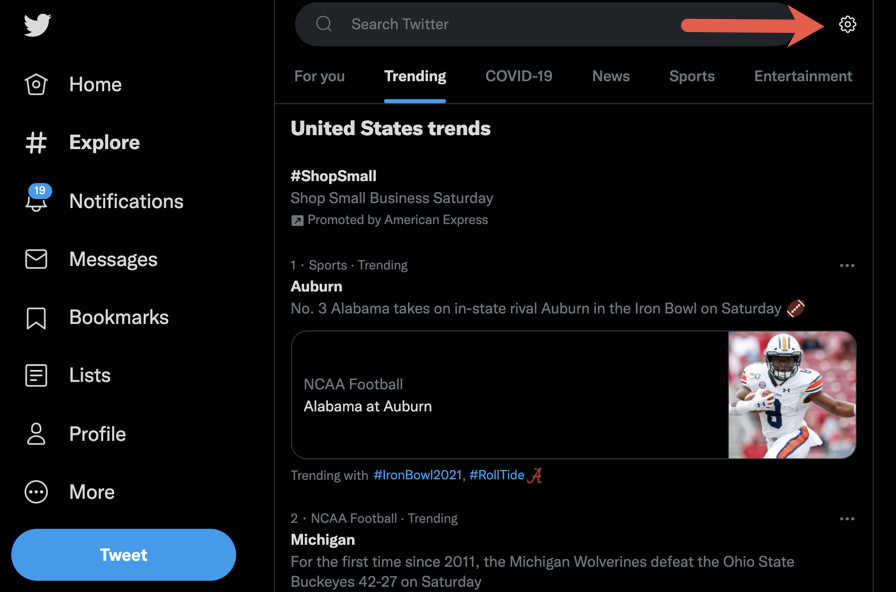The image size is (896, 592).
Task: Select the News tab
Action: pos(610,76)
